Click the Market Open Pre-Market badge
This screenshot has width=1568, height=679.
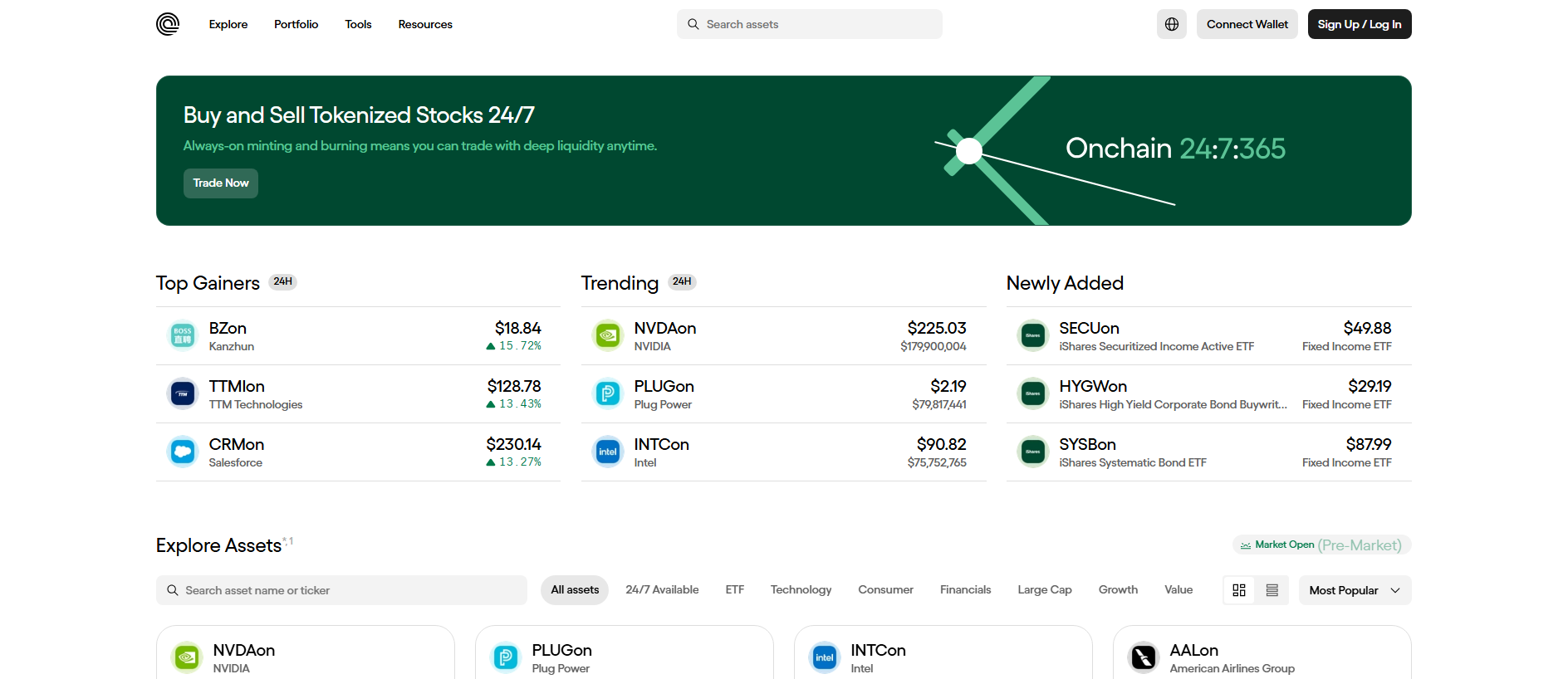[x=1322, y=545]
